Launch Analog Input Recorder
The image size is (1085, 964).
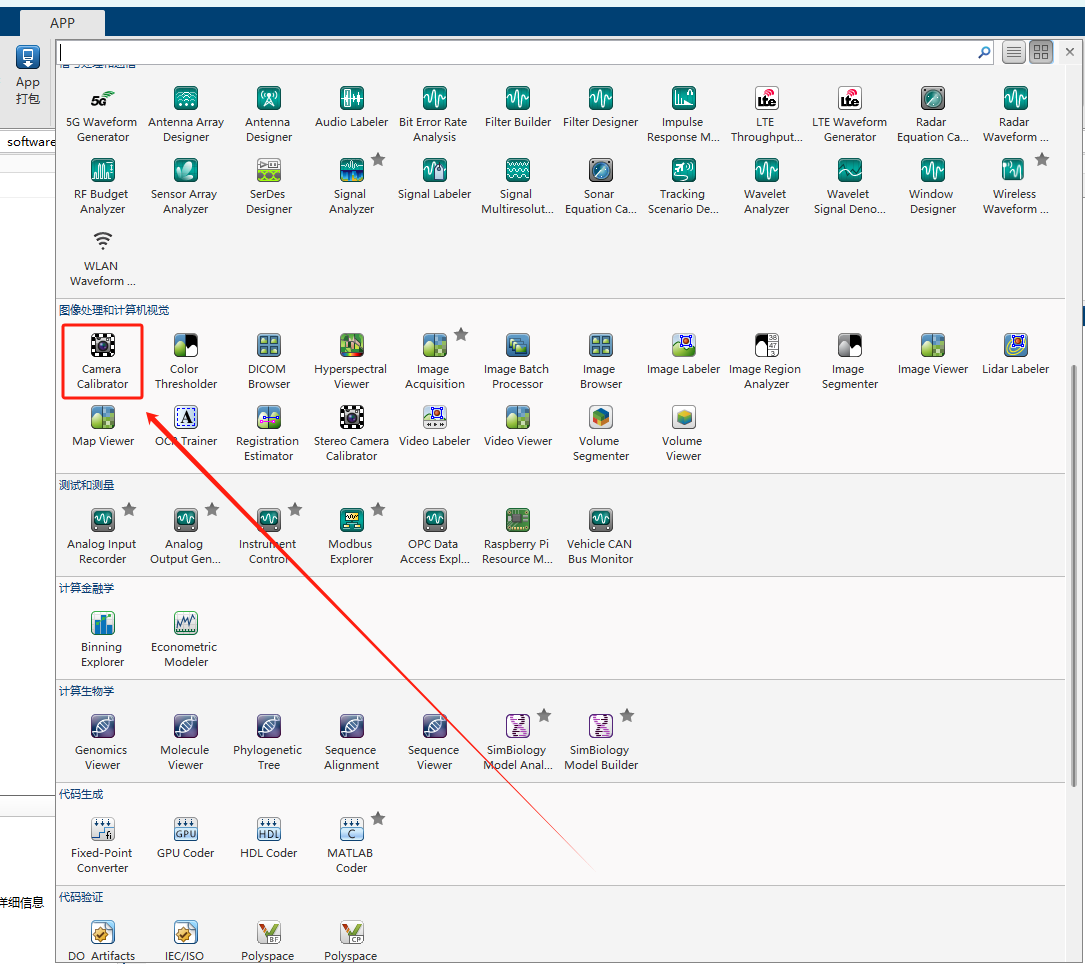[102, 536]
